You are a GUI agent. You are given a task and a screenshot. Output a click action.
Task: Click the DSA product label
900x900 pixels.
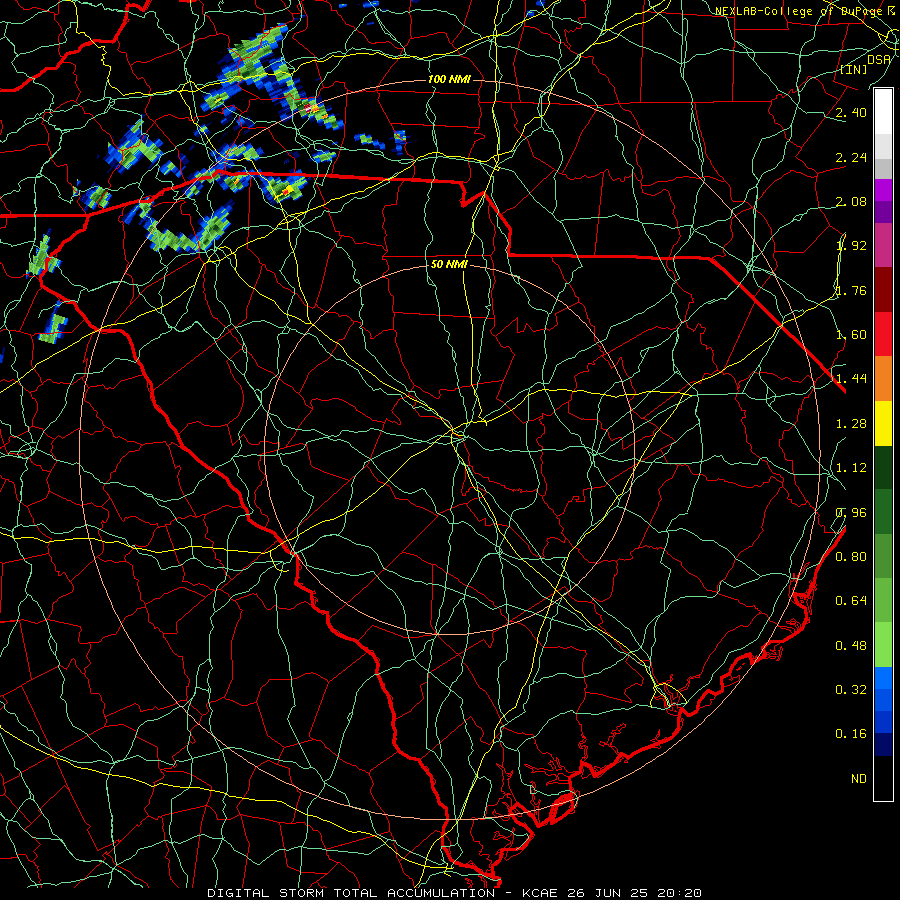[879, 59]
